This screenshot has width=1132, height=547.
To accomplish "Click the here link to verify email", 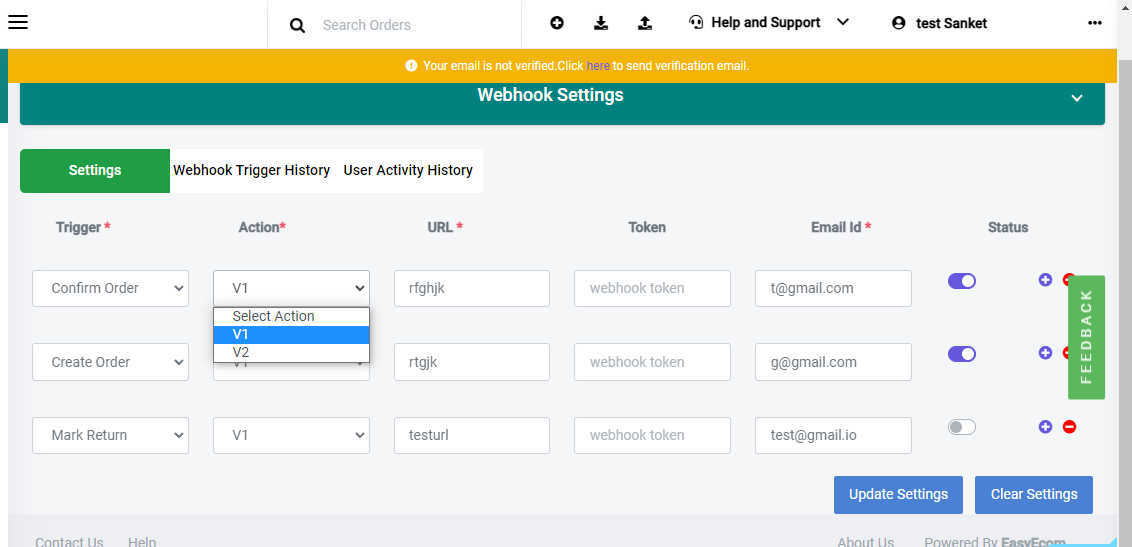I will (x=598, y=66).
